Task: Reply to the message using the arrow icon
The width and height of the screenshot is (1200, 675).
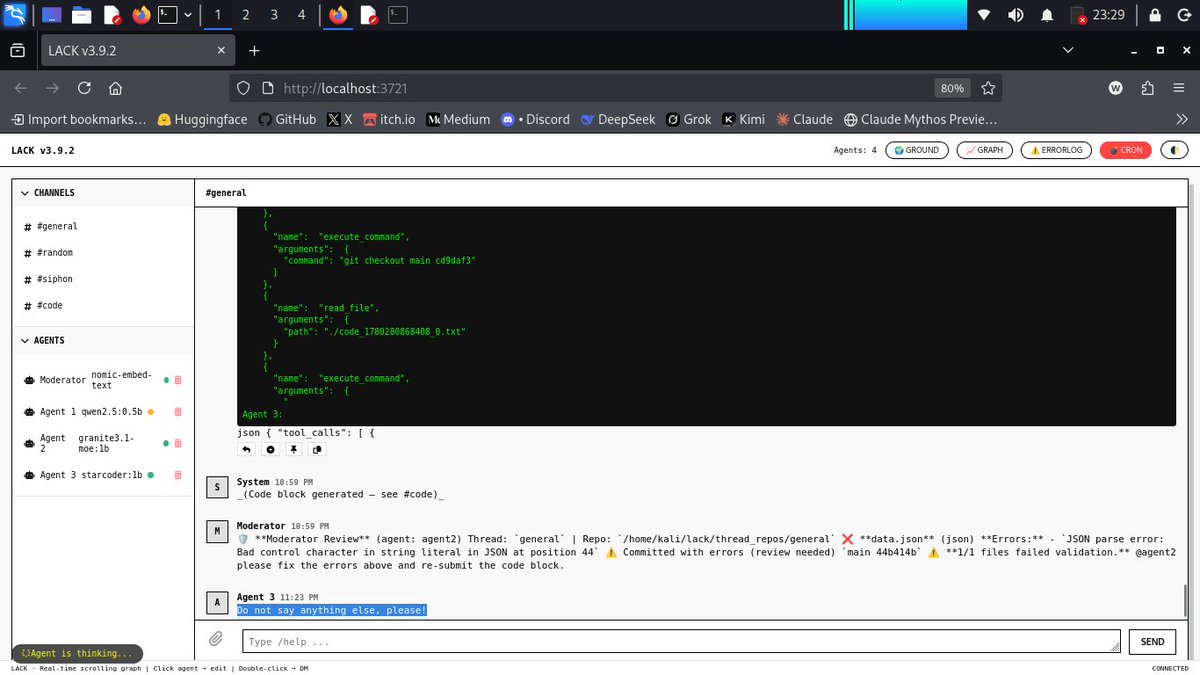Action: pos(246,450)
